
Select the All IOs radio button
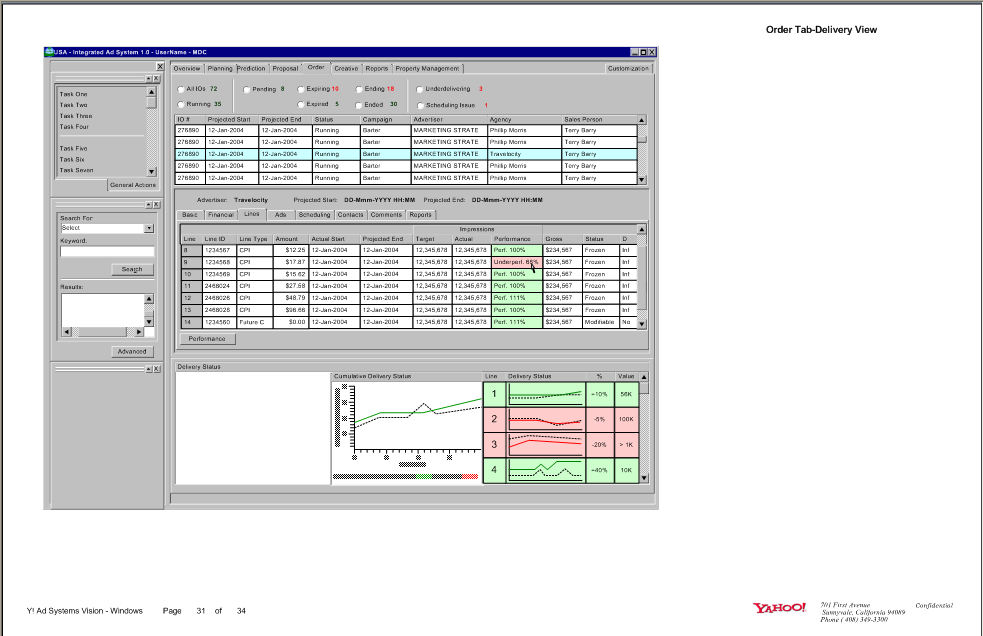click(x=181, y=89)
